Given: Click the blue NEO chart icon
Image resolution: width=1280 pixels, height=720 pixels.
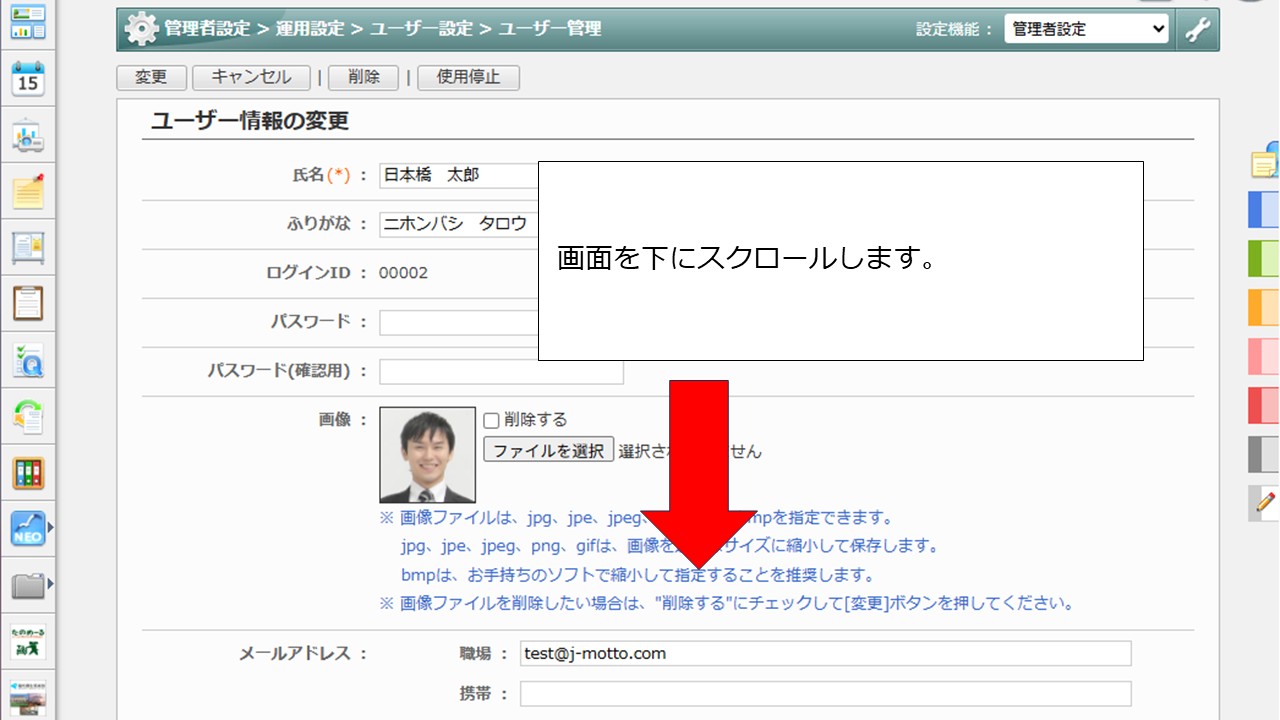Looking at the screenshot, I should click(27, 528).
